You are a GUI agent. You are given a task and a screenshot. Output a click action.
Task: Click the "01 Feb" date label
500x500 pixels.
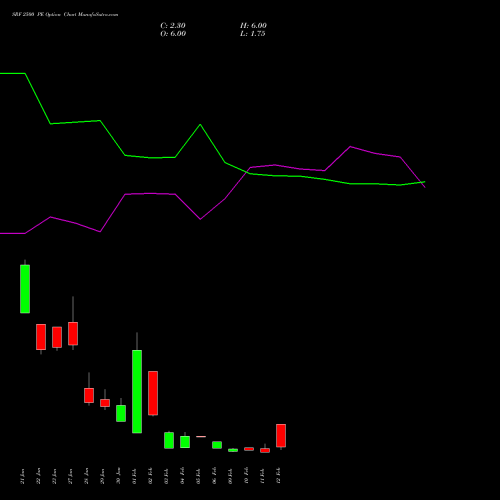[x=134, y=476]
